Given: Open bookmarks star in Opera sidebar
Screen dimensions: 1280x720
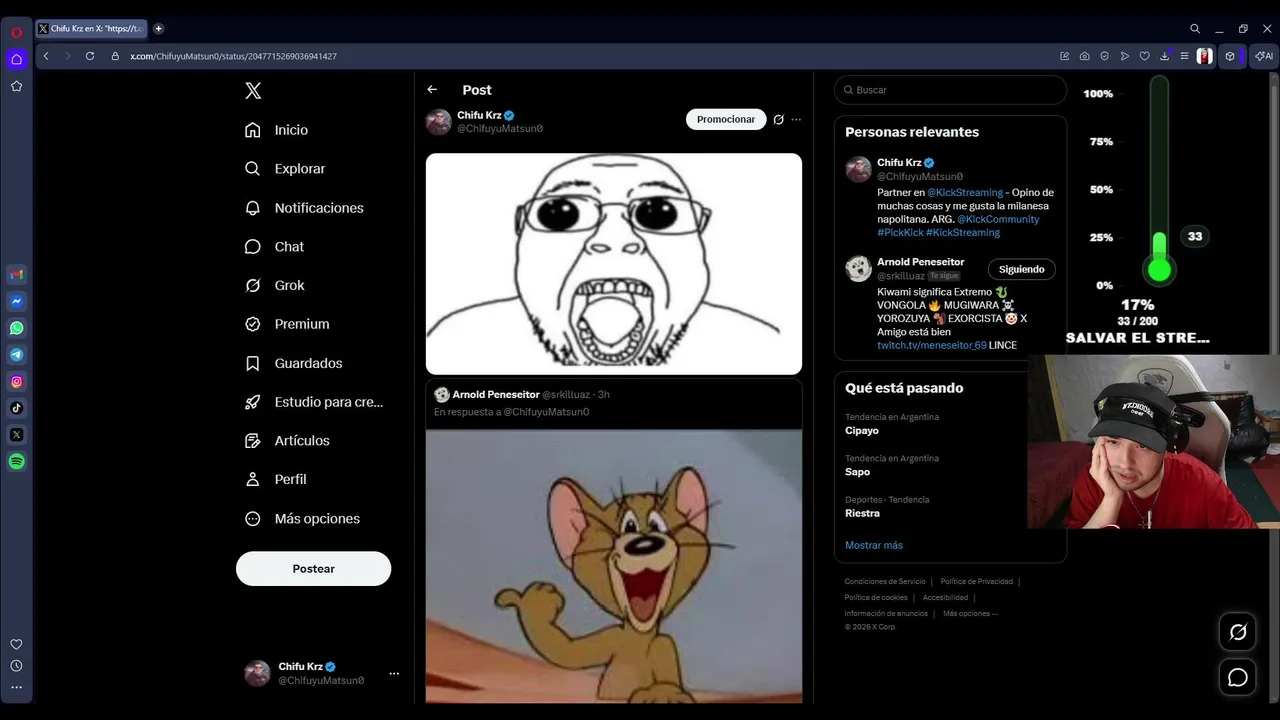Looking at the screenshot, I should click(17, 86).
